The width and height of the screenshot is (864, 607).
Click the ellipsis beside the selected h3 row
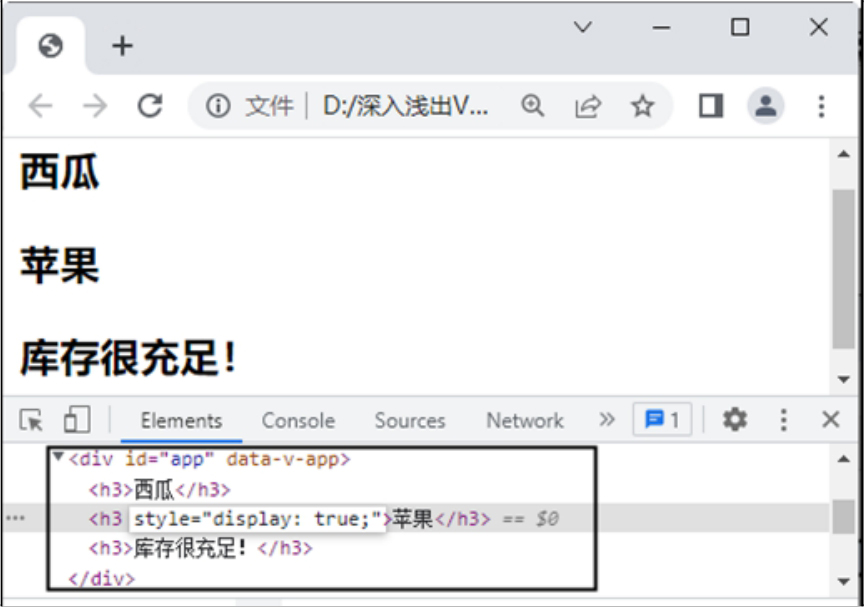(x=15, y=518)
